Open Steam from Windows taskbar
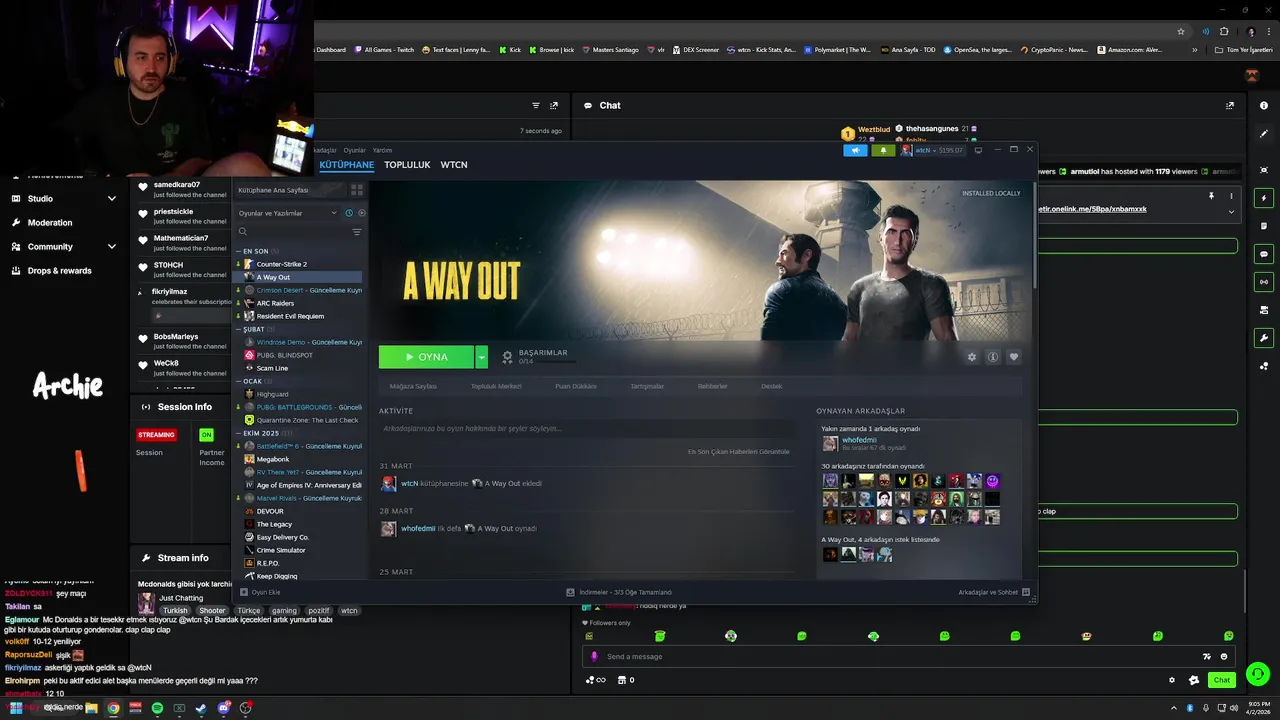This screenshot has width=1280, height=720. tap(201, 708)
